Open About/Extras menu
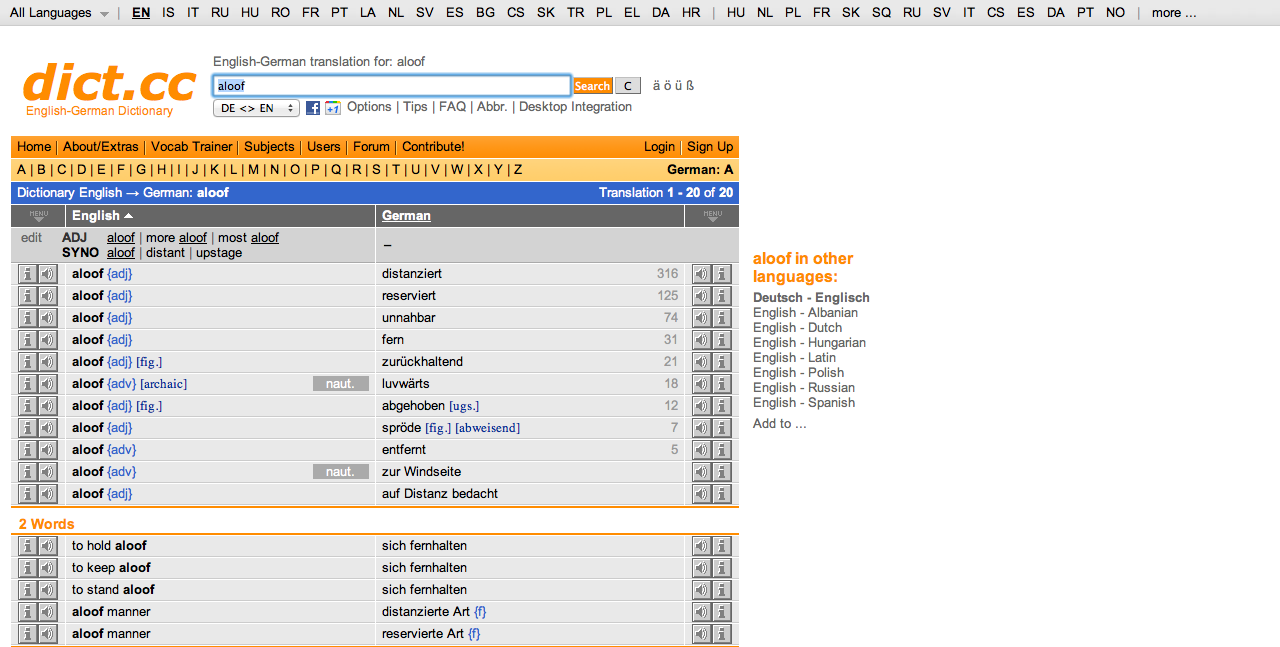The image size is (1280, 647). point(101,147)
